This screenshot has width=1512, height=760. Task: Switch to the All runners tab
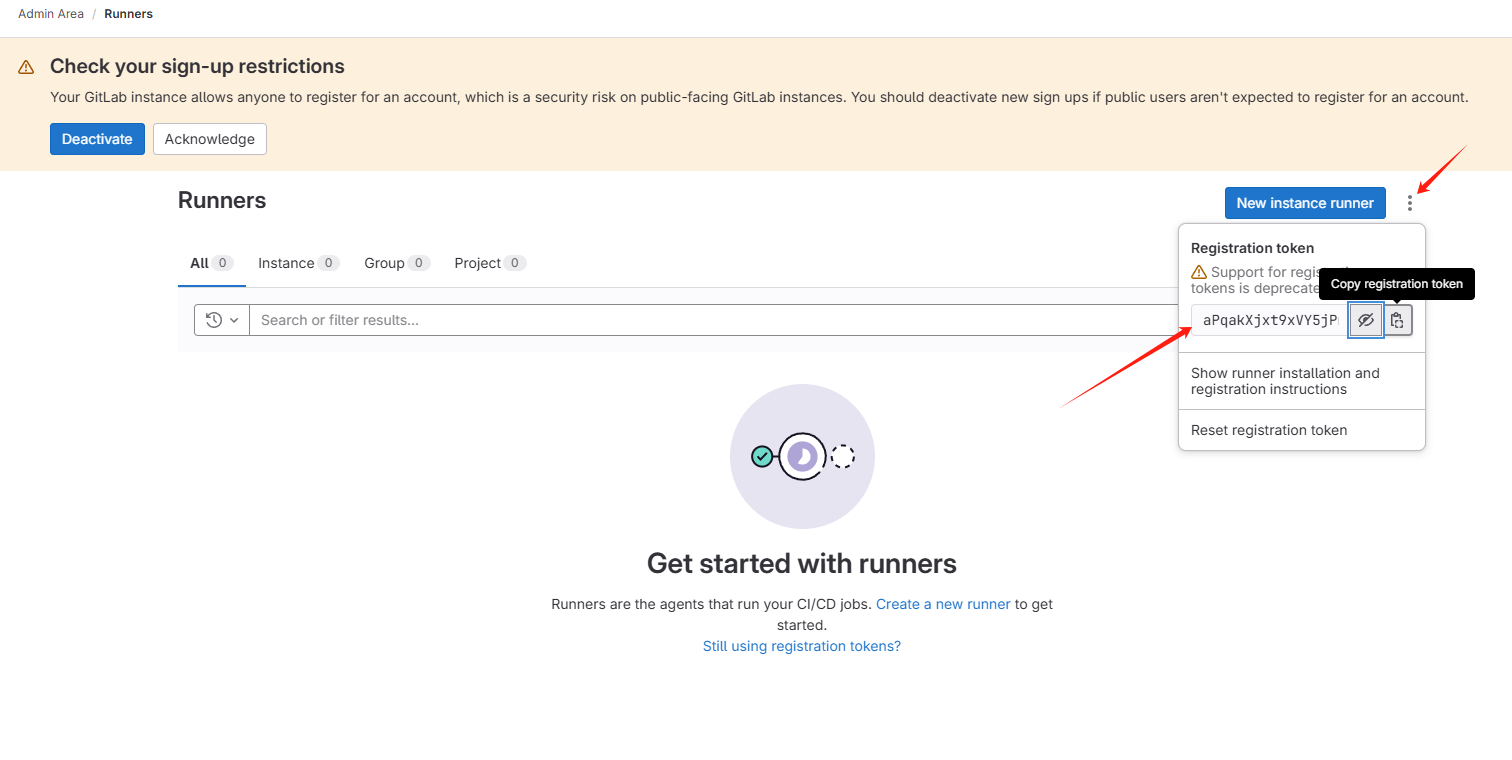(212, 263)
